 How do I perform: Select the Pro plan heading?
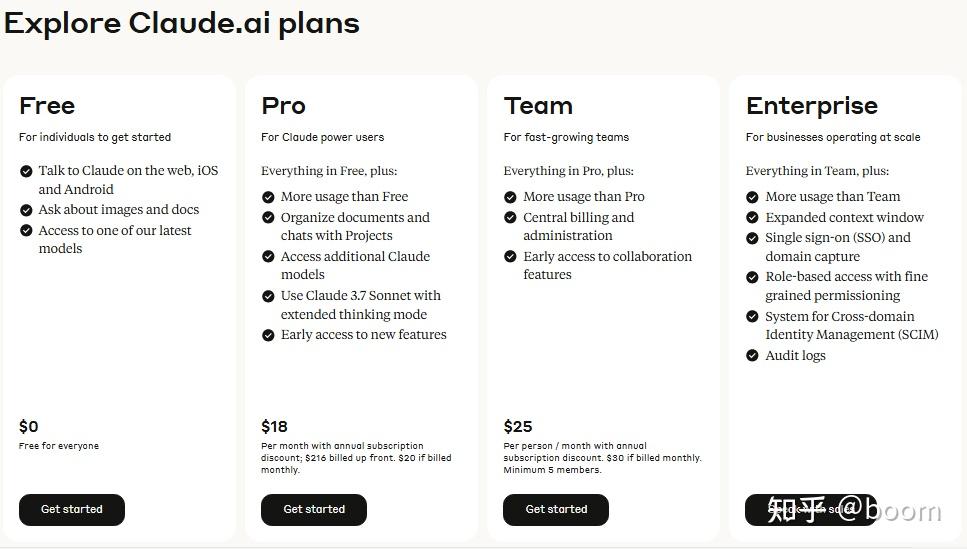283,106
